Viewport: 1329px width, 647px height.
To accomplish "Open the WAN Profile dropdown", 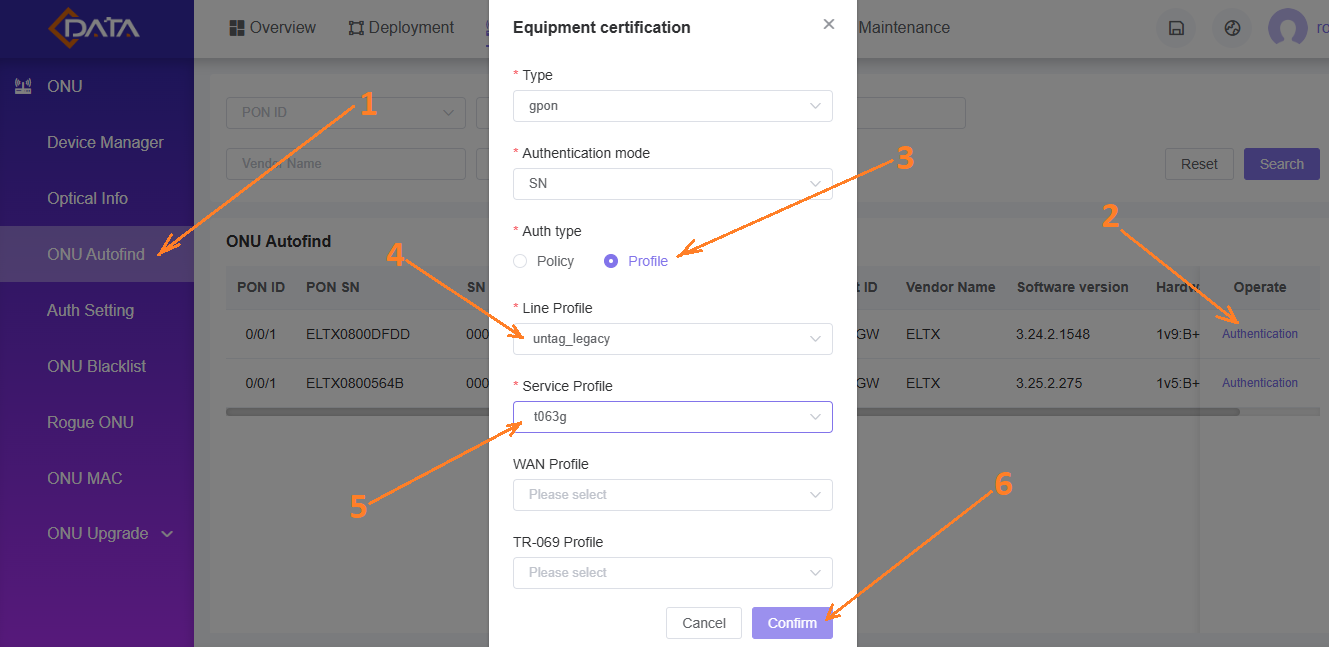I will click(x=672, y=495).
